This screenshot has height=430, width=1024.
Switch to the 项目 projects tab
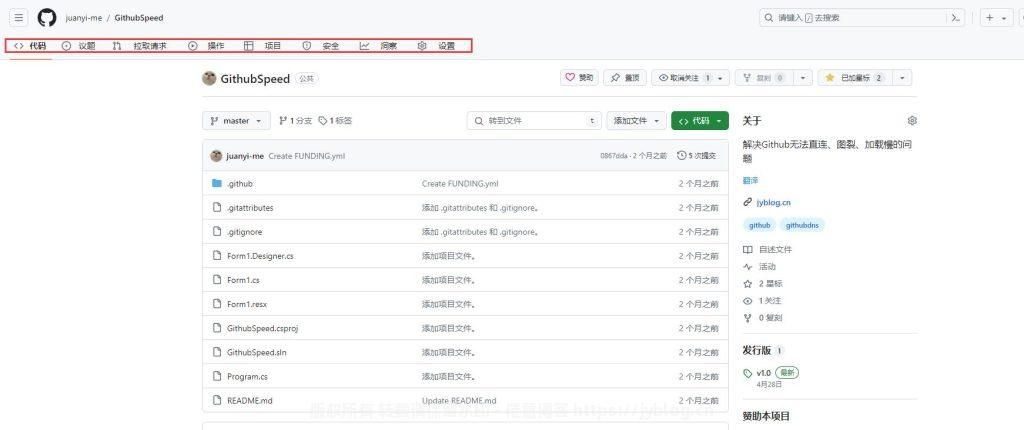pyautogui.click(x=263, y=46)
